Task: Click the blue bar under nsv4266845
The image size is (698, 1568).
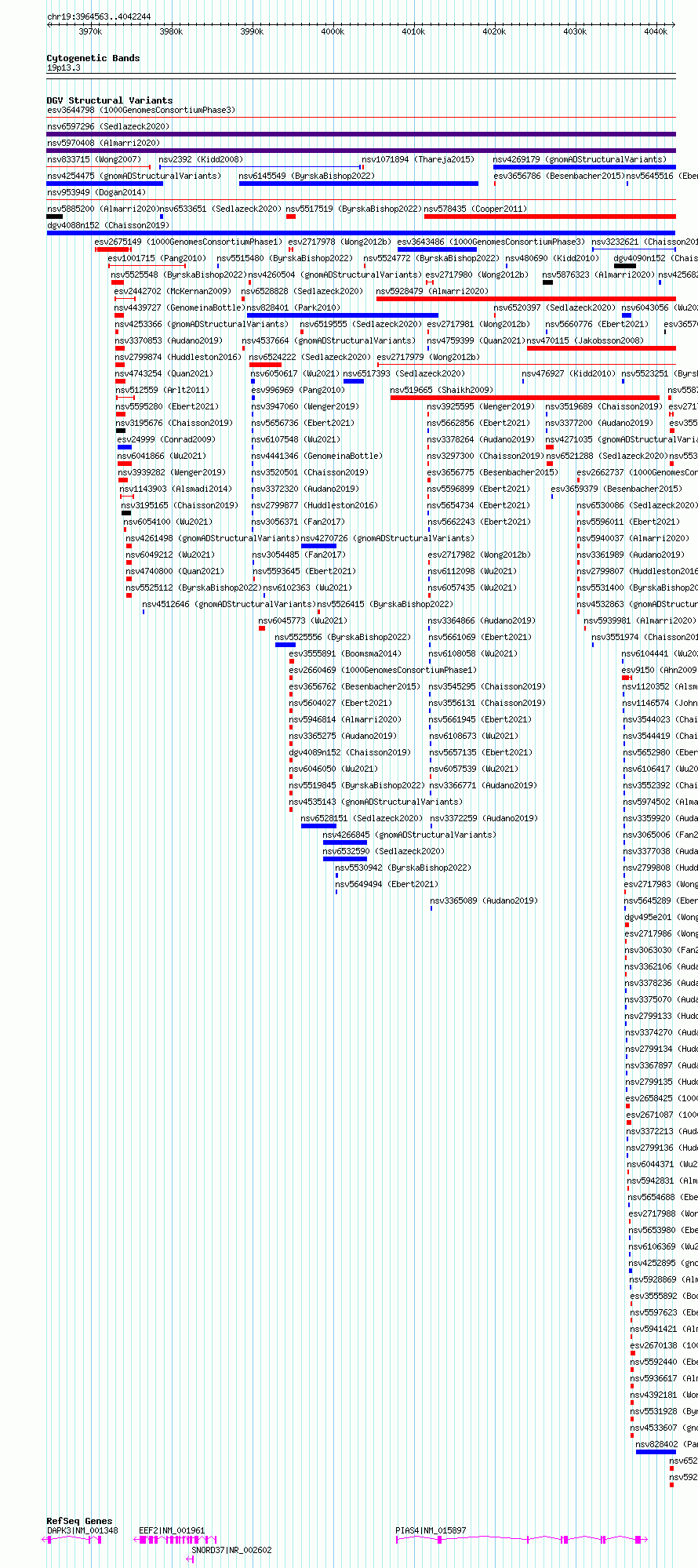Action: pos(345,842)
